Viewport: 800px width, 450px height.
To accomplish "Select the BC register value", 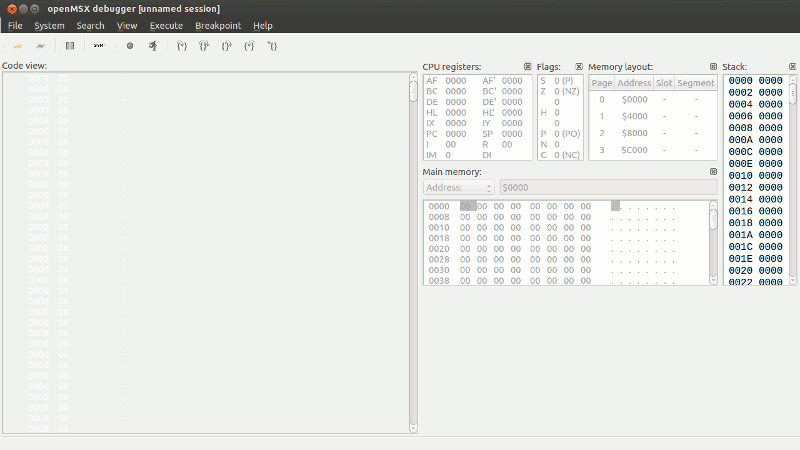I will click(x=456, y=91).
